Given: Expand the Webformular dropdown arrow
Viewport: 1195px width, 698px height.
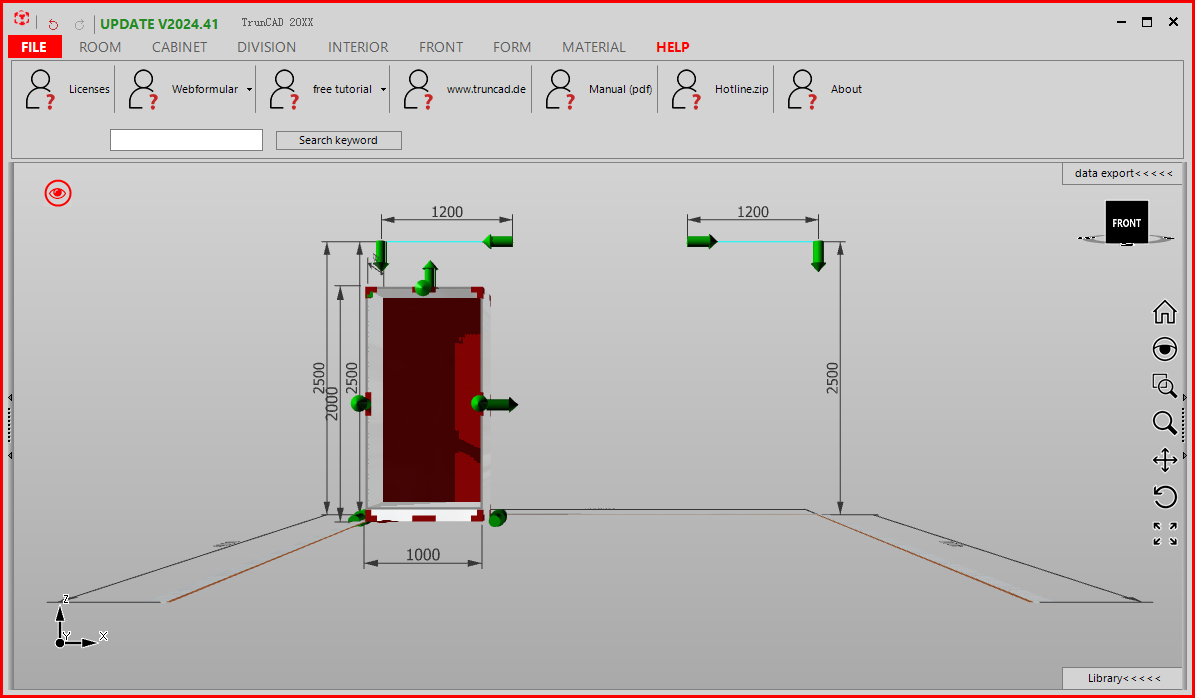Looking at the screenshot, I should coord(249,90).
